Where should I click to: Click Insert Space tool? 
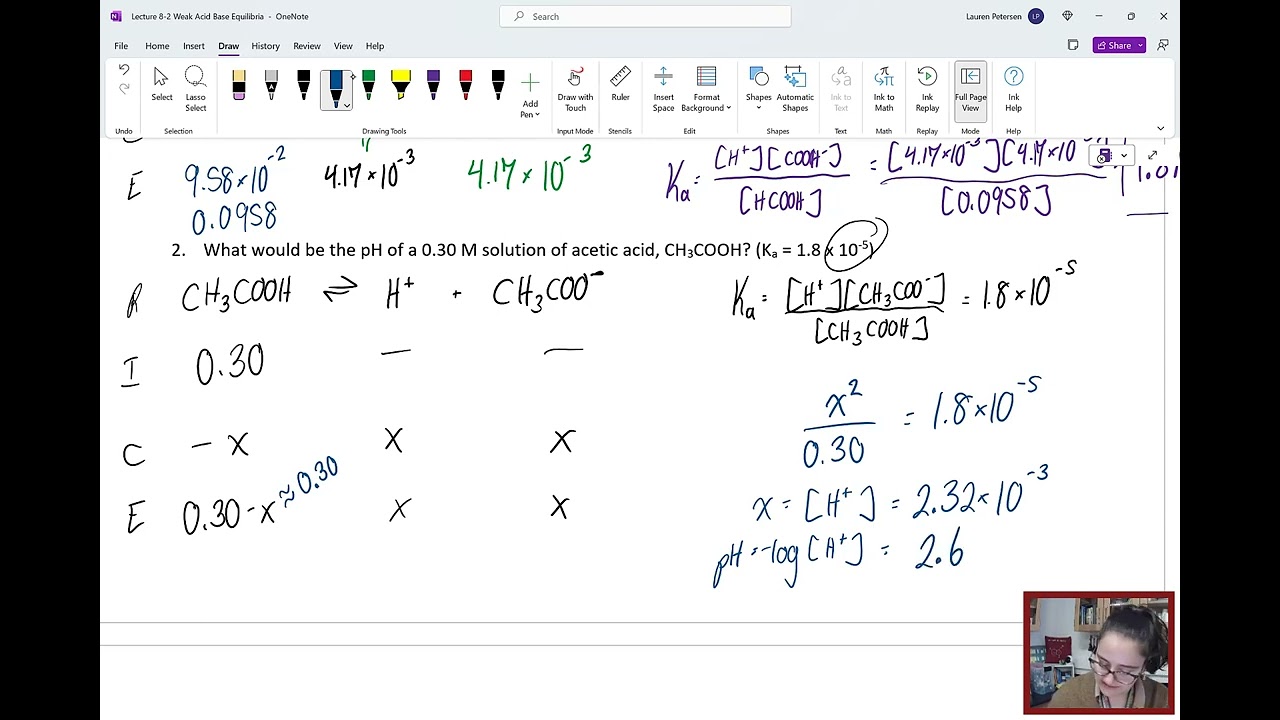(x=663, y=90)
